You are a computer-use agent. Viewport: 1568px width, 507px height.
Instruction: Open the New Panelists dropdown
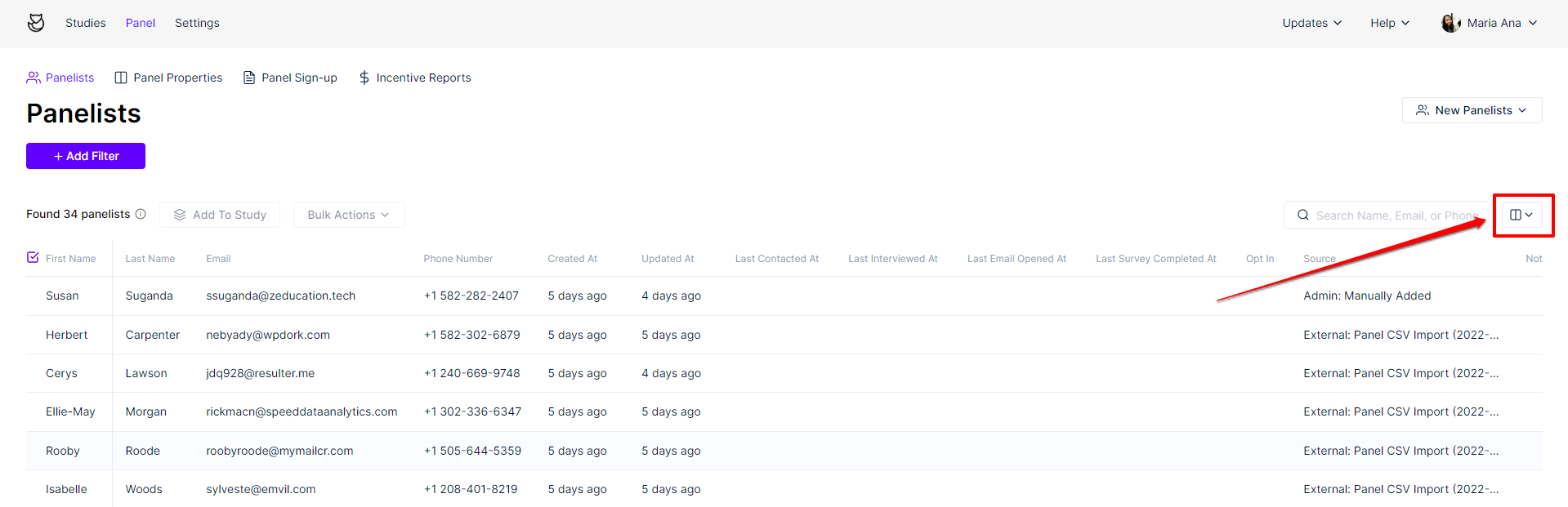(x=1472, y=110)
